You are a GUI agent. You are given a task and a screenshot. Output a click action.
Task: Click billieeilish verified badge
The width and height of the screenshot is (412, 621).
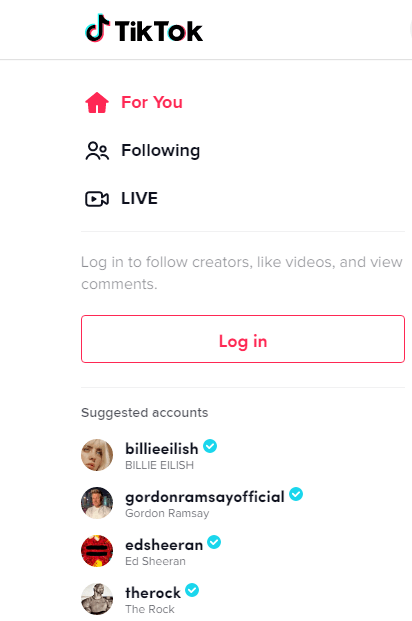(x=210, y=446)
